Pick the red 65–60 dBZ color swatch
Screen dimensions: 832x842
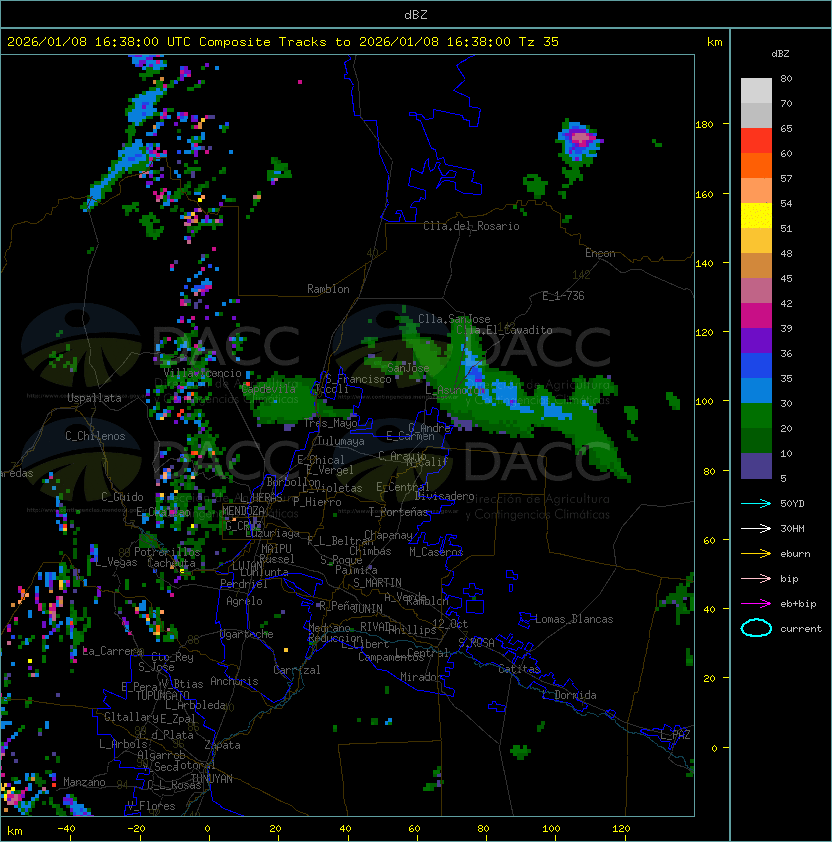(756, 141)
